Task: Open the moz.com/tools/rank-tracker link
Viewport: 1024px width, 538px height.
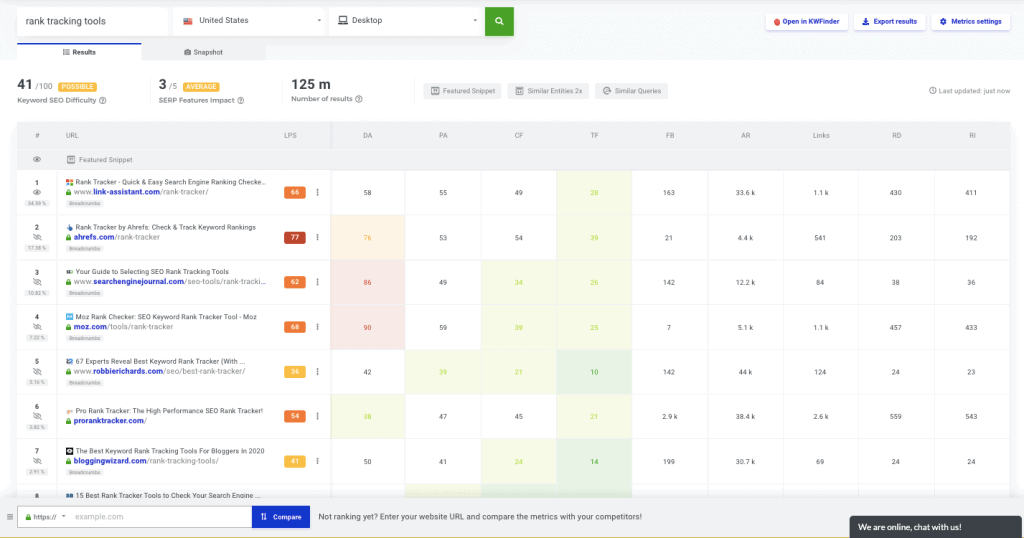Action: point(123,326)
